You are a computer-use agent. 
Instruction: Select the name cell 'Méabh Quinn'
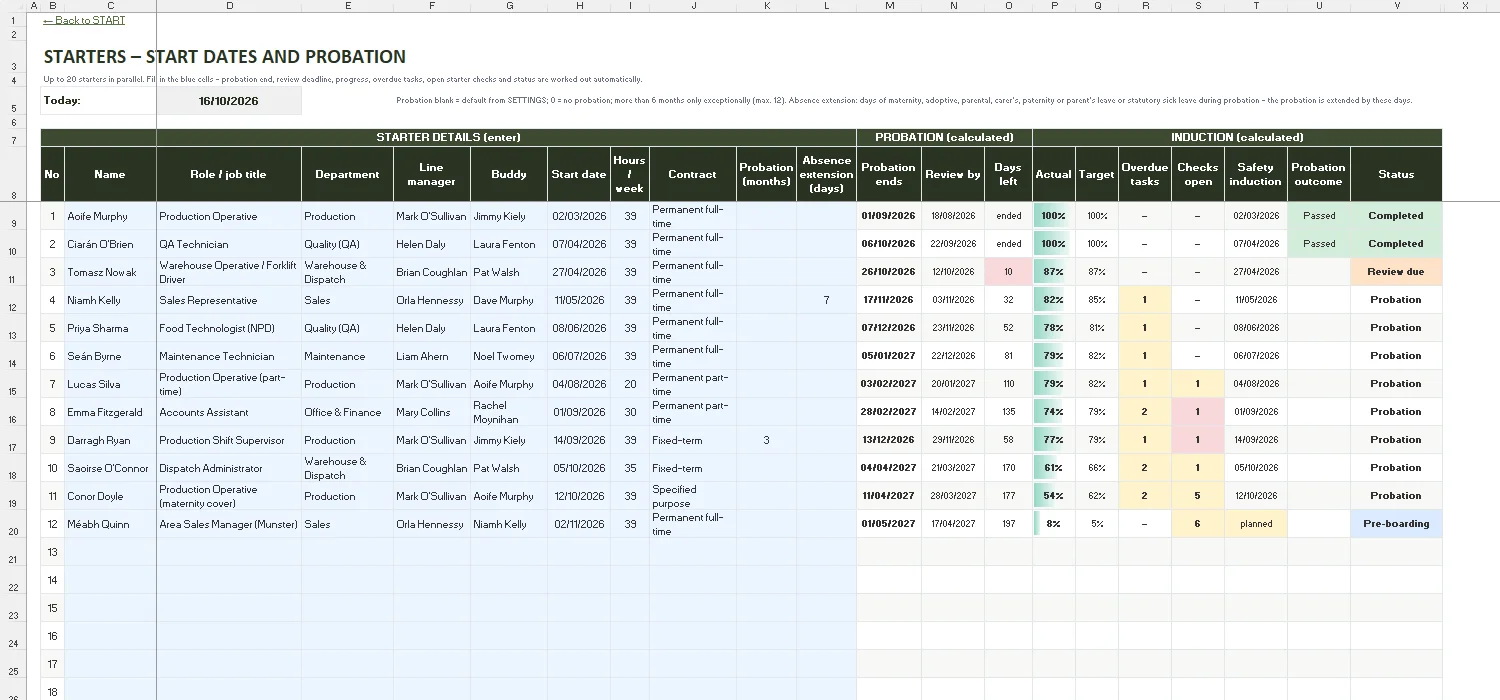pos(110,524)
